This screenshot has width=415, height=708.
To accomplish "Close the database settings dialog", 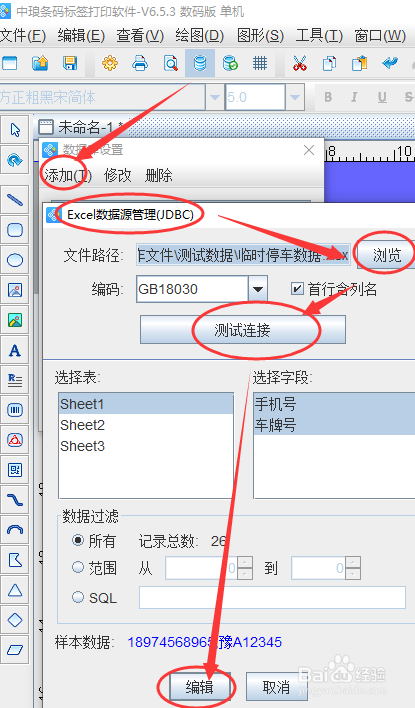I will click(309, 150).
